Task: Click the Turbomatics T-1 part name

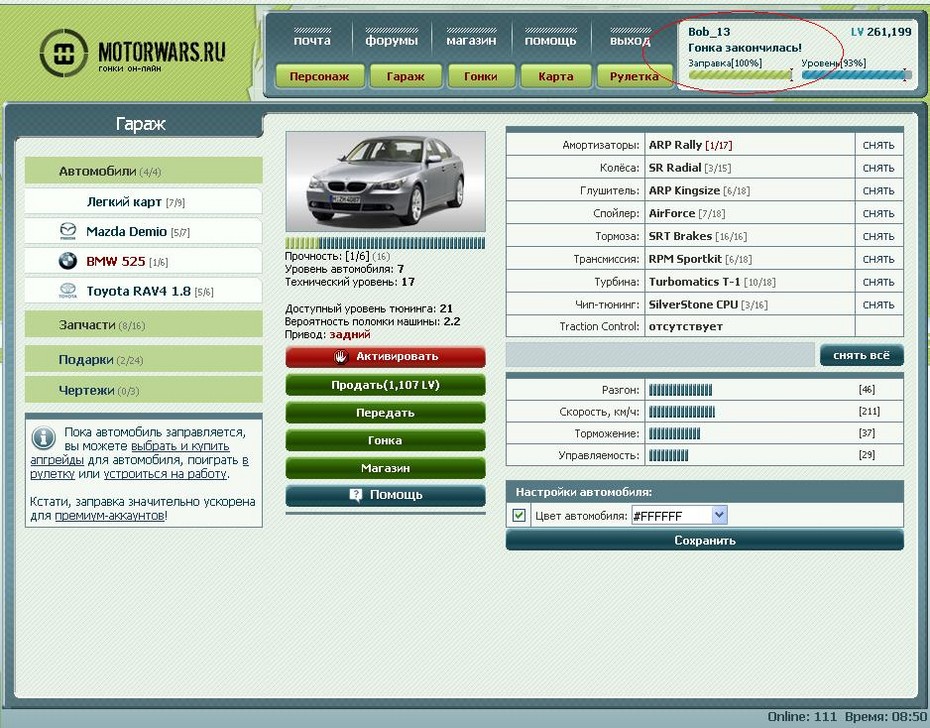Action: coord(695,282)
